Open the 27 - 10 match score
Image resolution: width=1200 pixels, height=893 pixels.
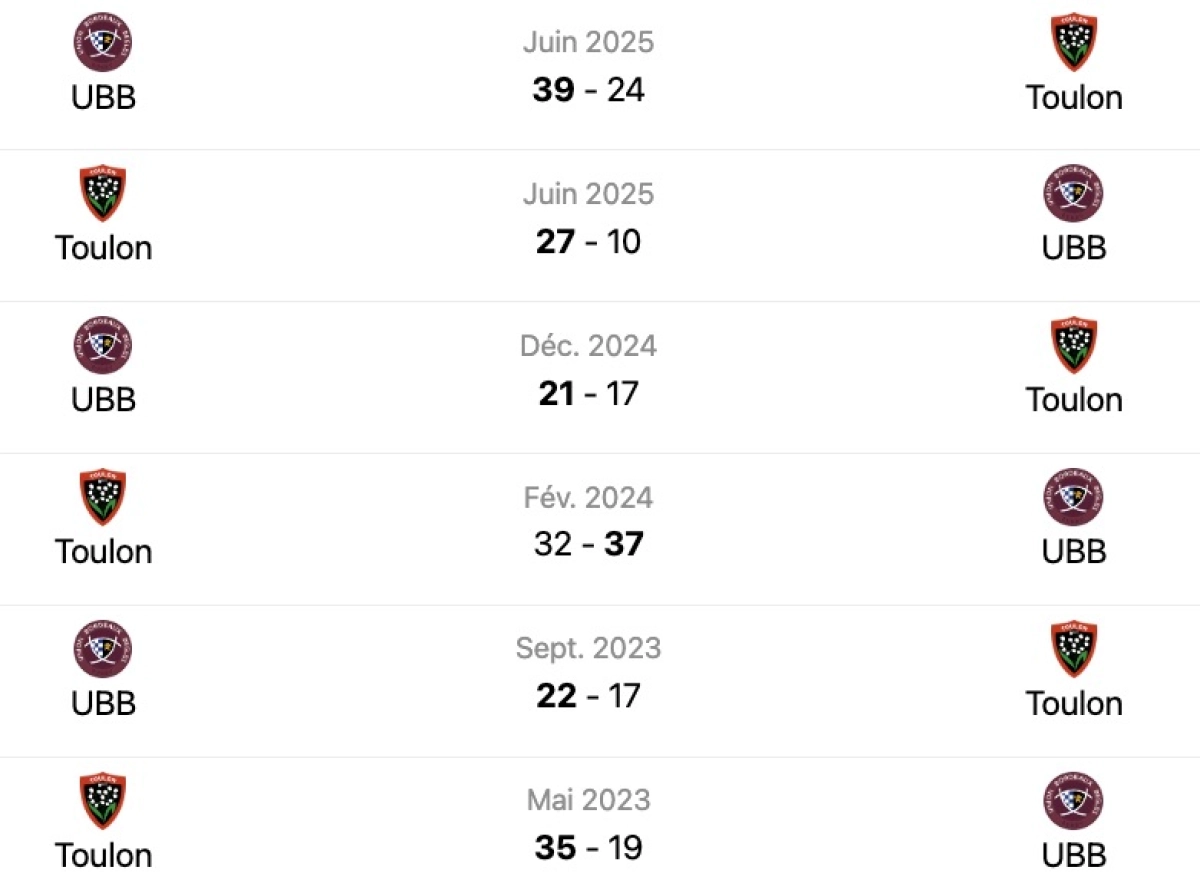tap(588, 242)
